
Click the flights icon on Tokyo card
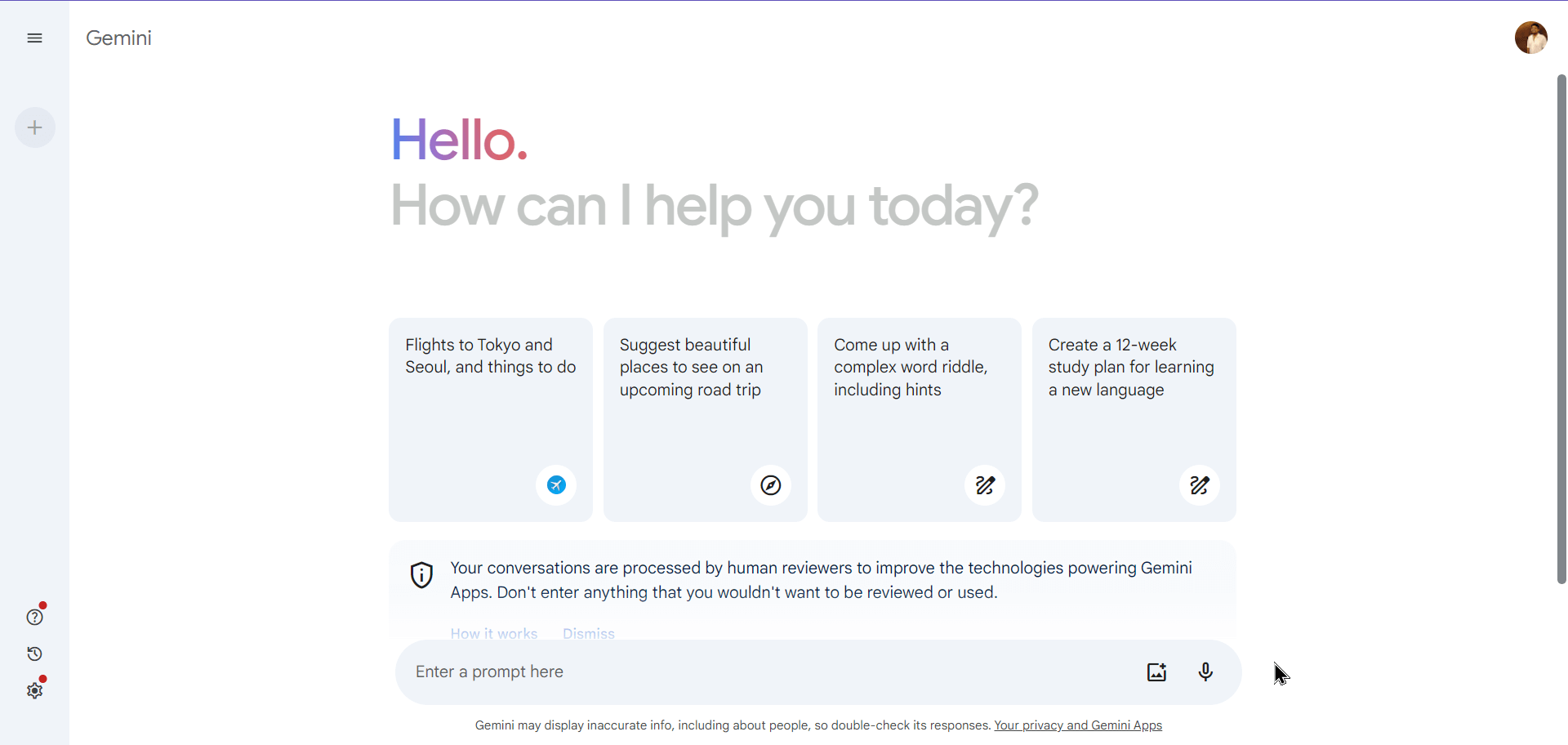(556, 485)
